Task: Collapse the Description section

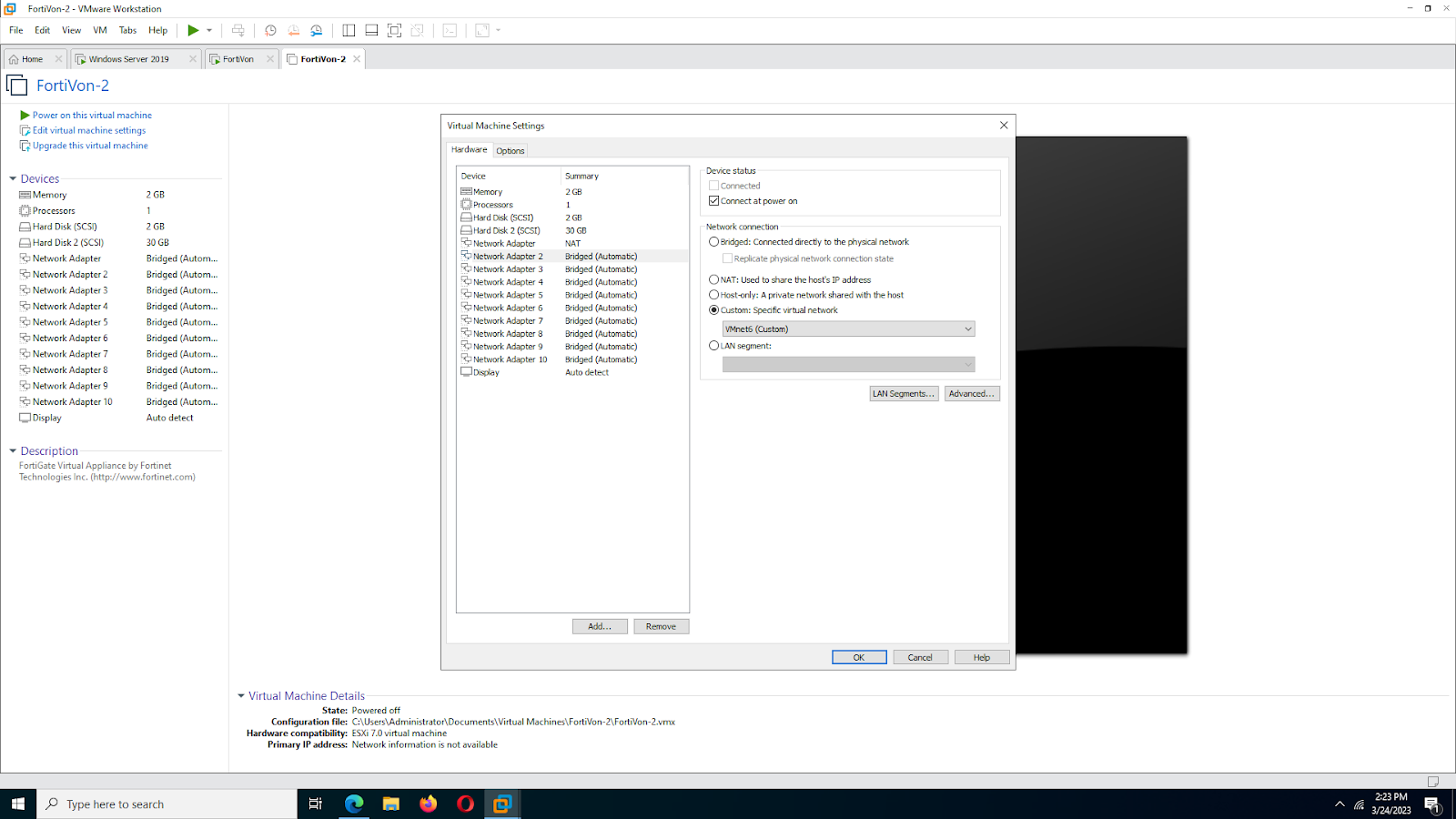Action: click(x=13, y=451)
